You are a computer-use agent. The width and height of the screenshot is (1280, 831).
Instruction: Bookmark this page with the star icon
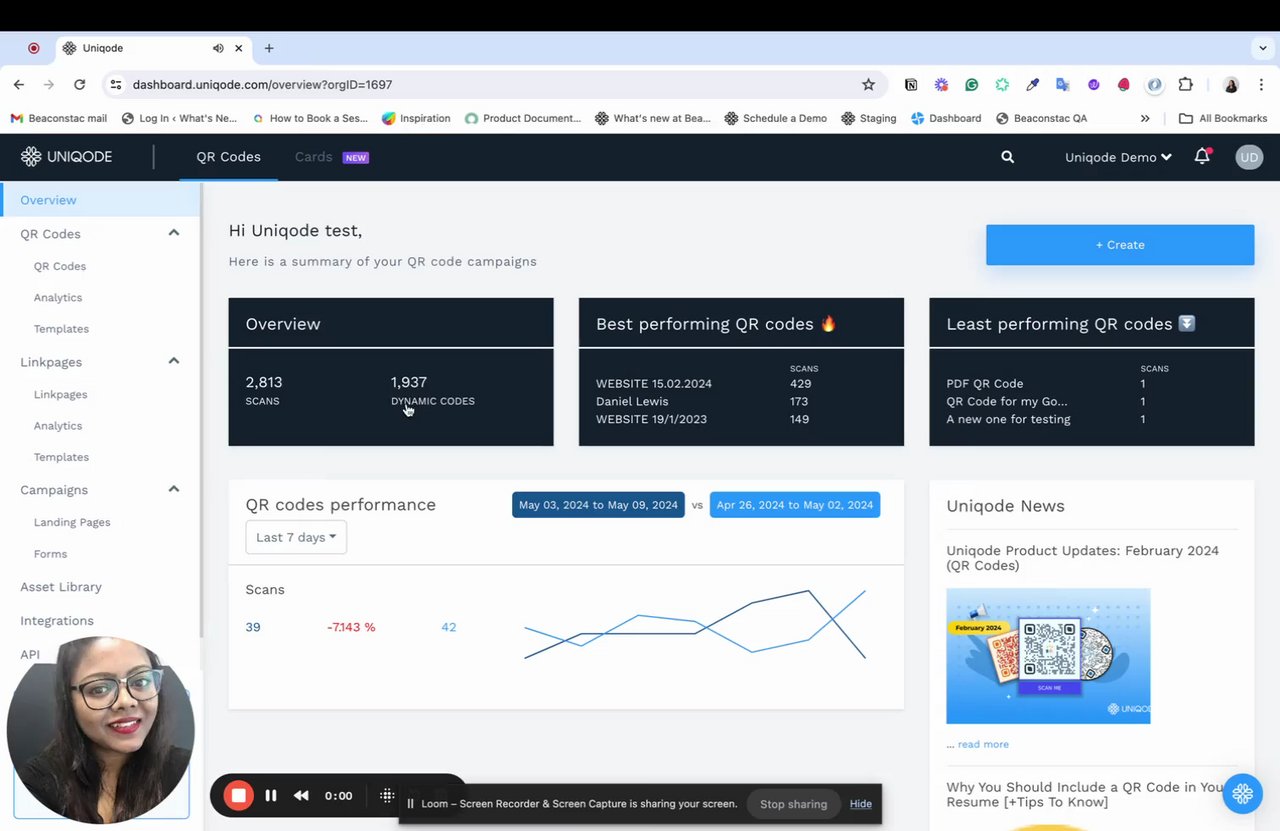point(868,85)
